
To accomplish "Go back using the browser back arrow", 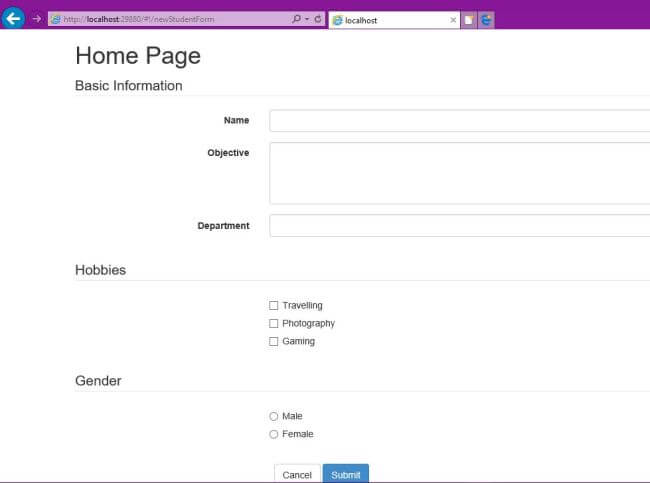I will 13,18.
